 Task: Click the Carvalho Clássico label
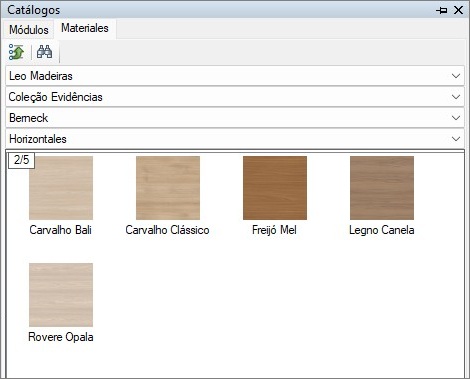click(x=167, y=230)
